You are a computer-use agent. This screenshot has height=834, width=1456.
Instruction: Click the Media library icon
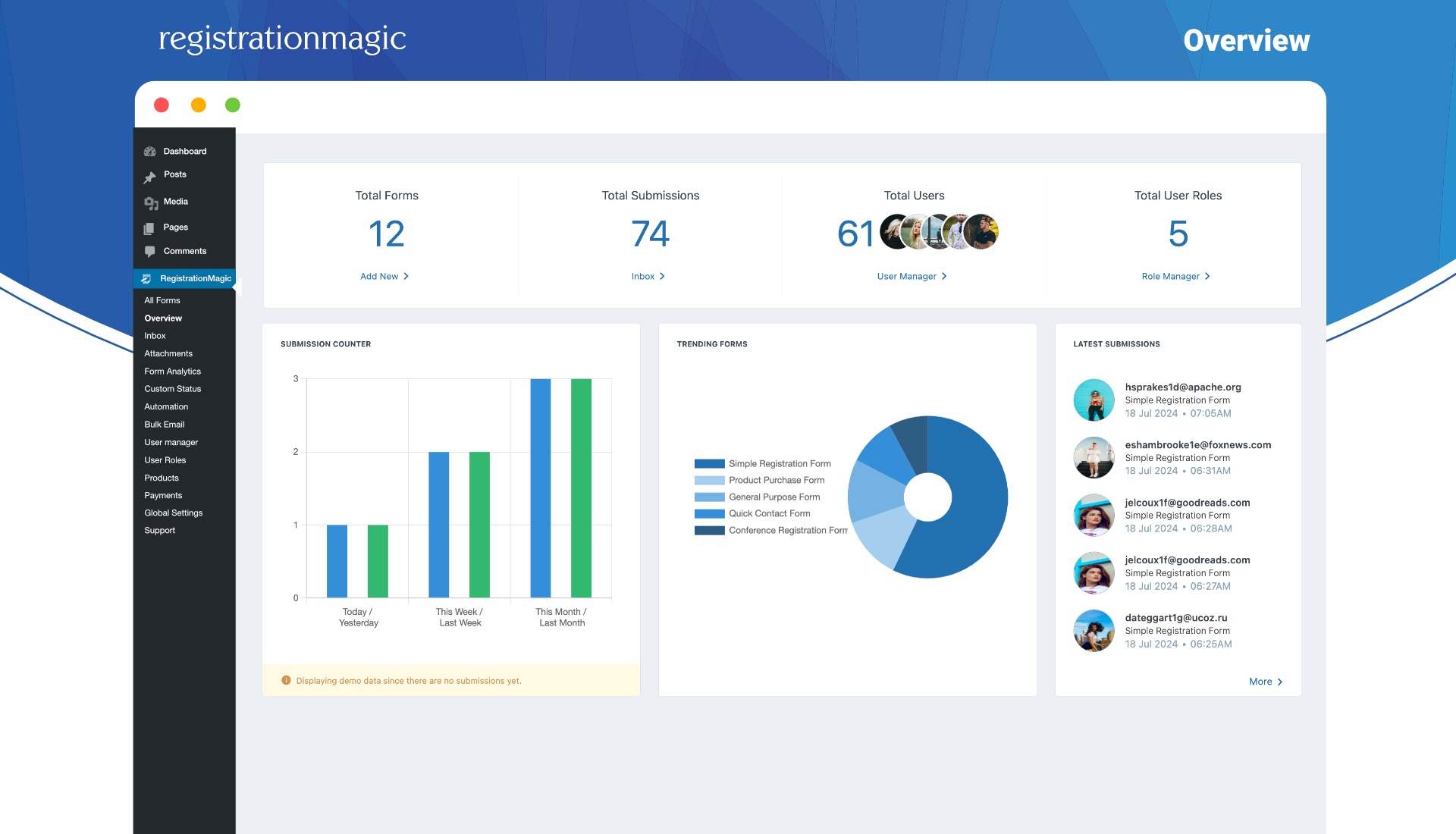(x=151, y=202)
